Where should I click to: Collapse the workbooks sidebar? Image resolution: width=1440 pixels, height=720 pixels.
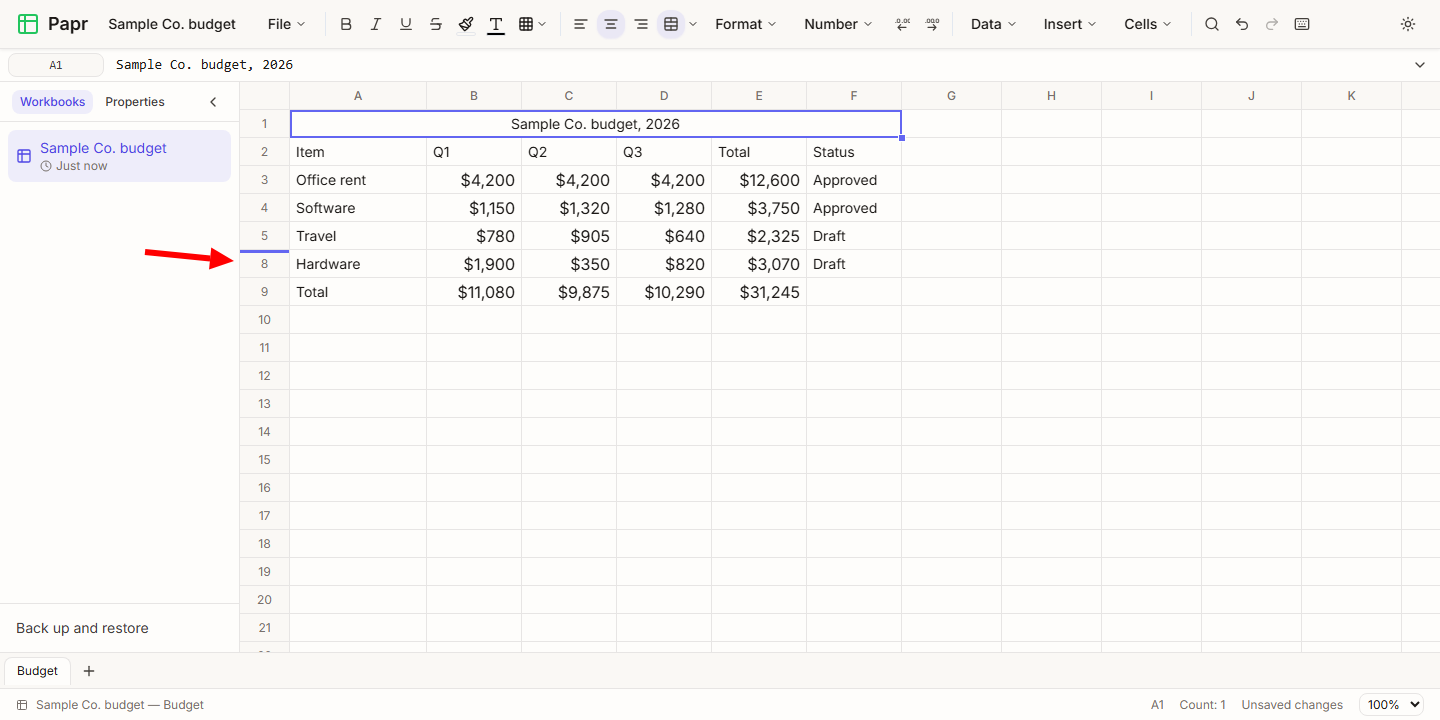[213, 102]
